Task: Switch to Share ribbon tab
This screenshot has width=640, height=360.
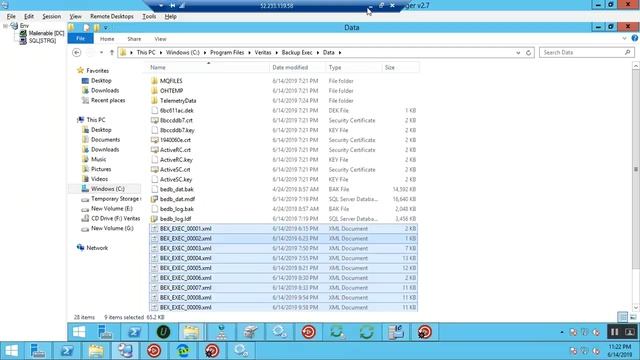Action: click(x=134, y=39)
